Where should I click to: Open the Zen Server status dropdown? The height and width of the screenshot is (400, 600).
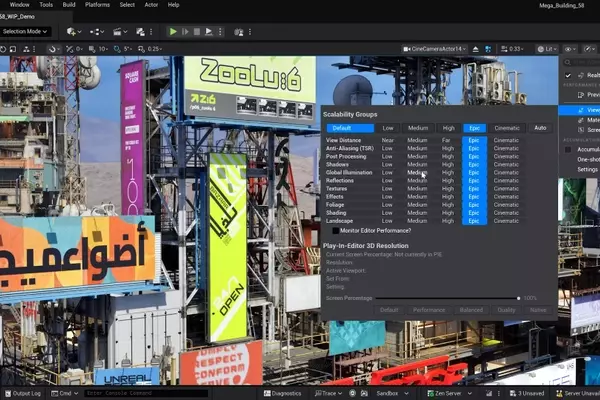click(450, 393)
